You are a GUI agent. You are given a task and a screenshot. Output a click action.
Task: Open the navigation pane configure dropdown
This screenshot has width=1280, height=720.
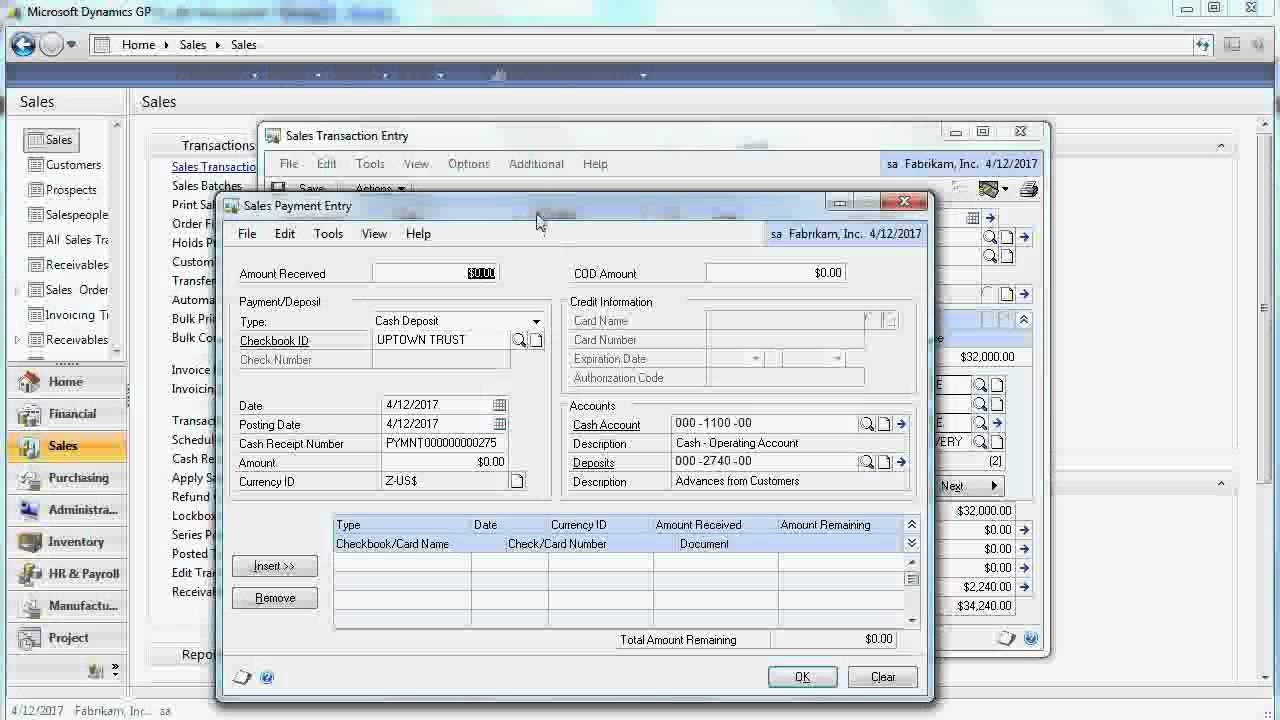[x=115, y=669]
